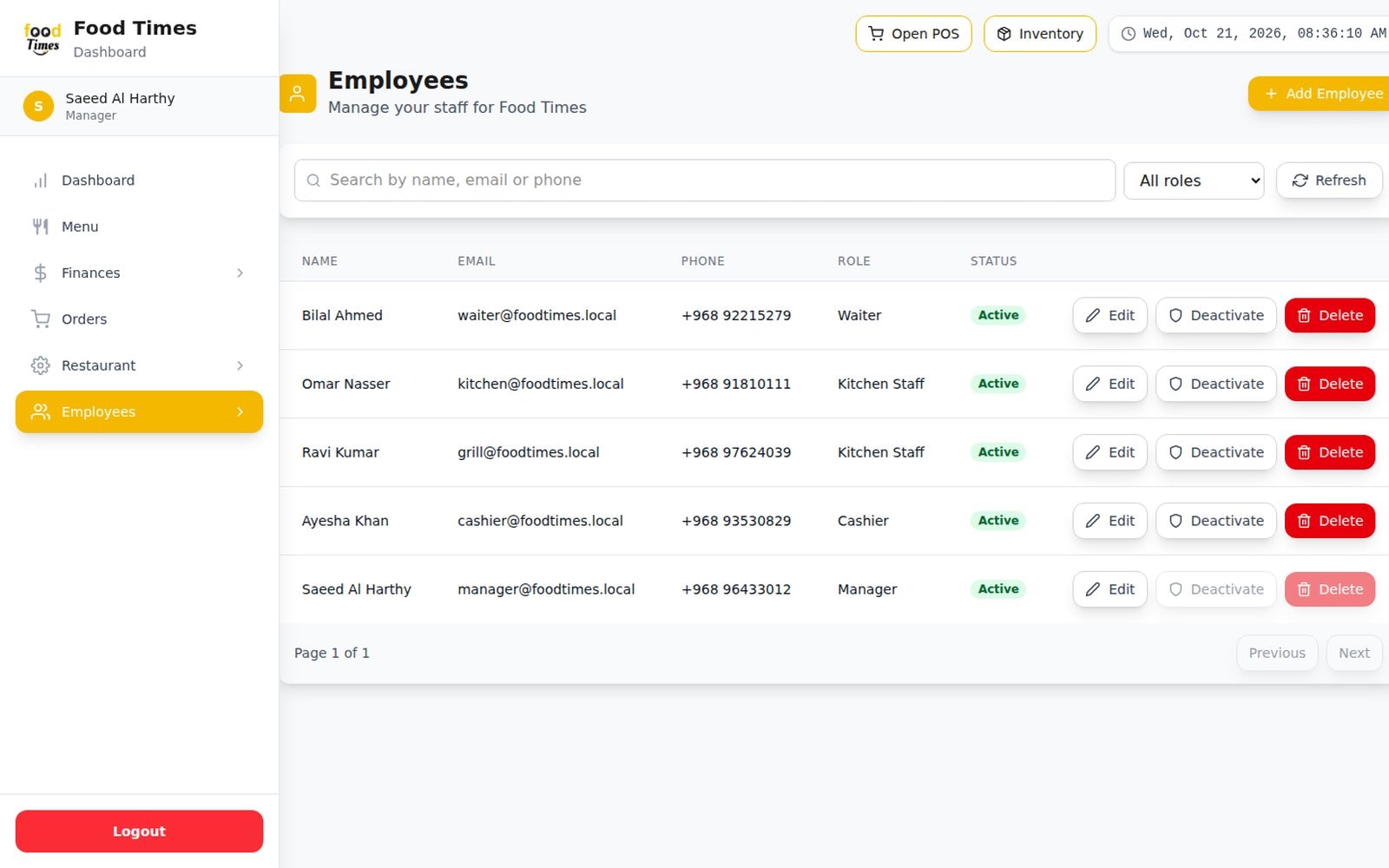Delete Ravi Kumar
The image size is (1389, 868).
click(x=1330, y=452)
